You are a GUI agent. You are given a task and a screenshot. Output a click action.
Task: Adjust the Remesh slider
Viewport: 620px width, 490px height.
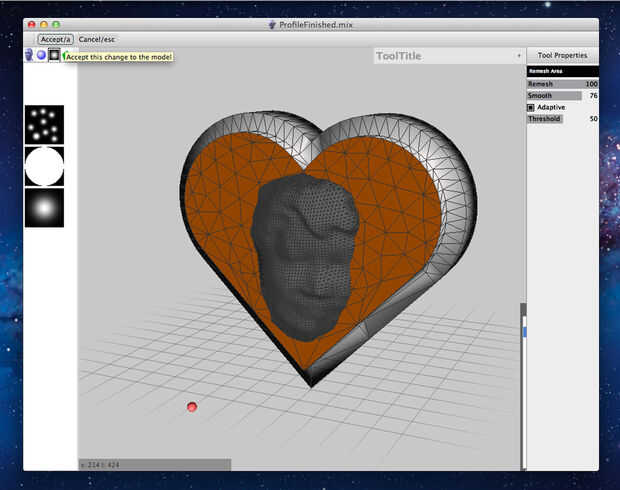[x=560, y=84]
